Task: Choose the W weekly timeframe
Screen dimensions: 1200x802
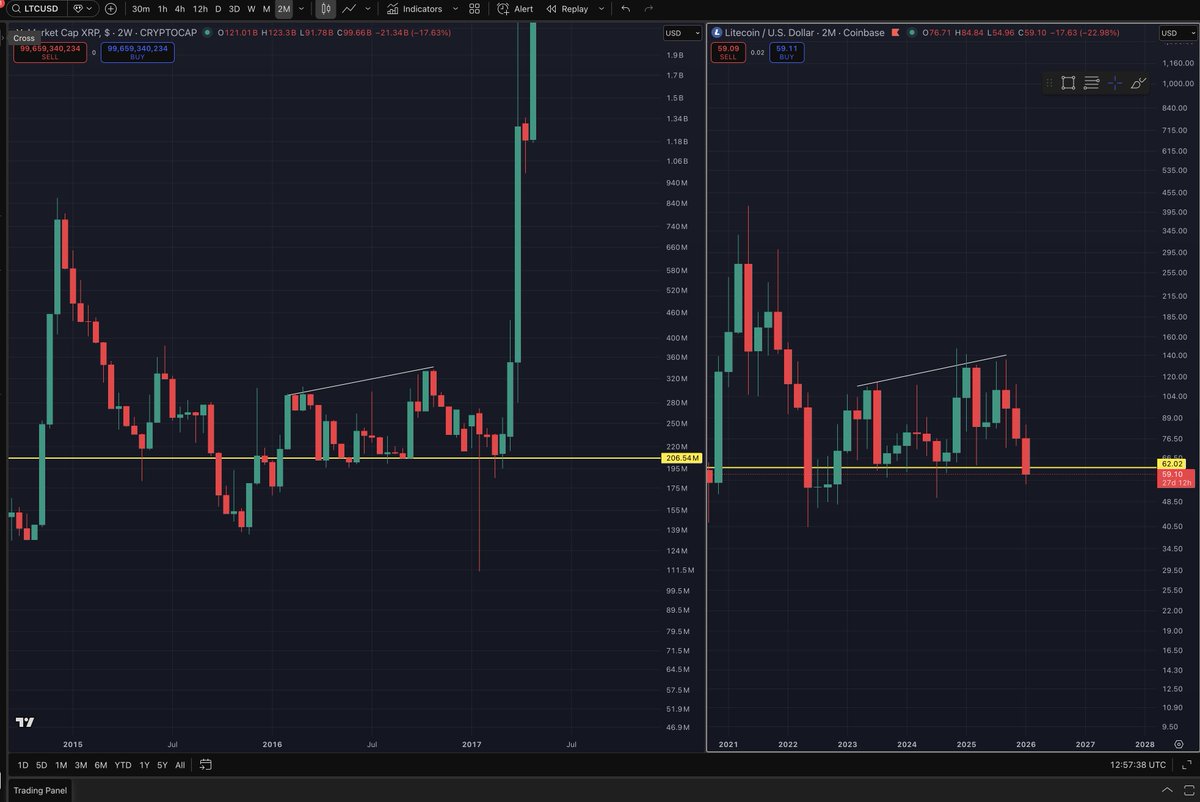Action: (x=251, y=9)
